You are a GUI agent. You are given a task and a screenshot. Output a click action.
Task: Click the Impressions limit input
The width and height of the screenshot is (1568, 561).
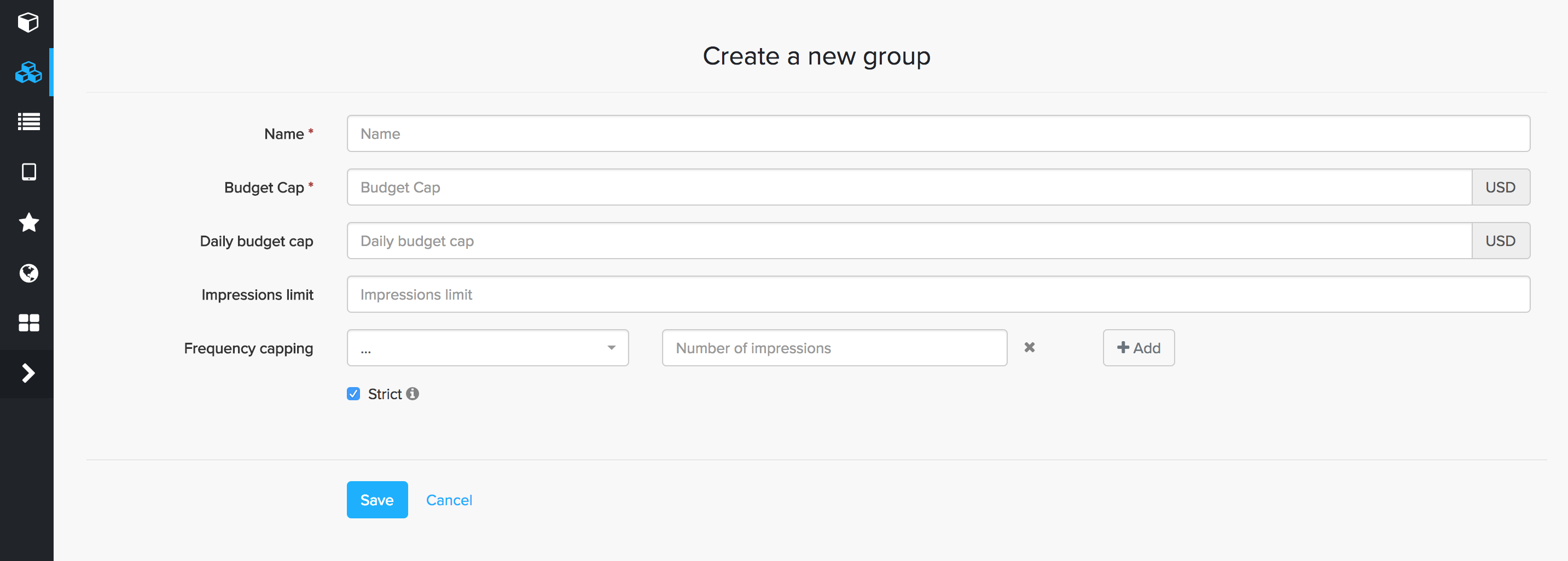937,295
